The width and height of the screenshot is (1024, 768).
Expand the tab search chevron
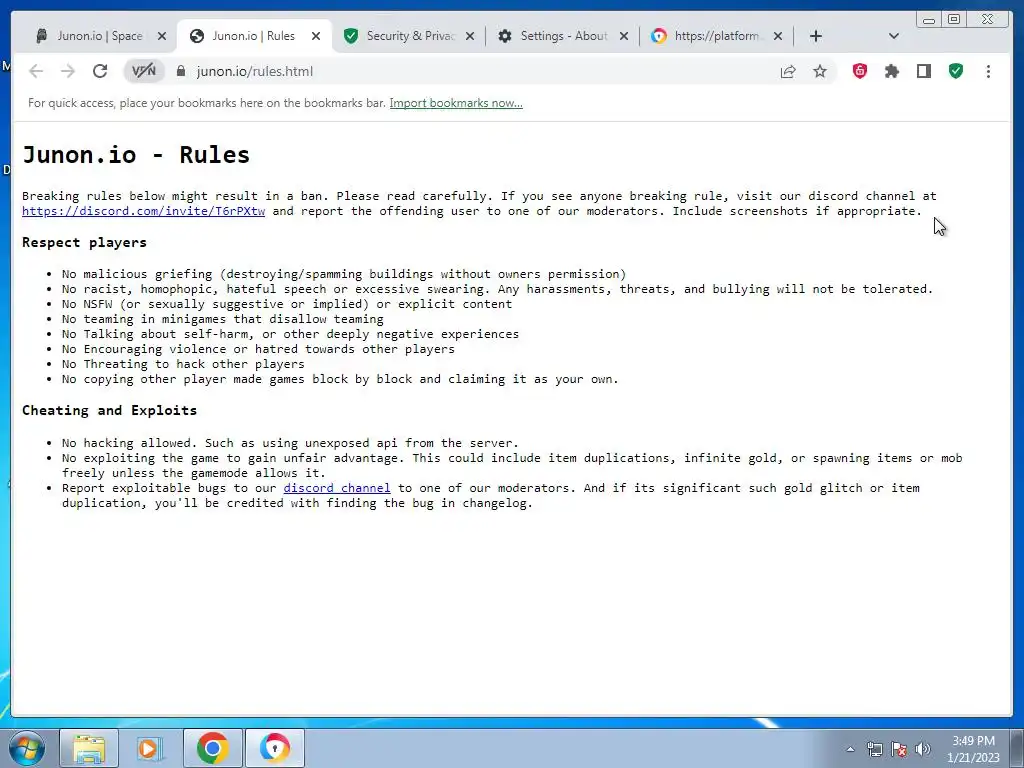894,36
